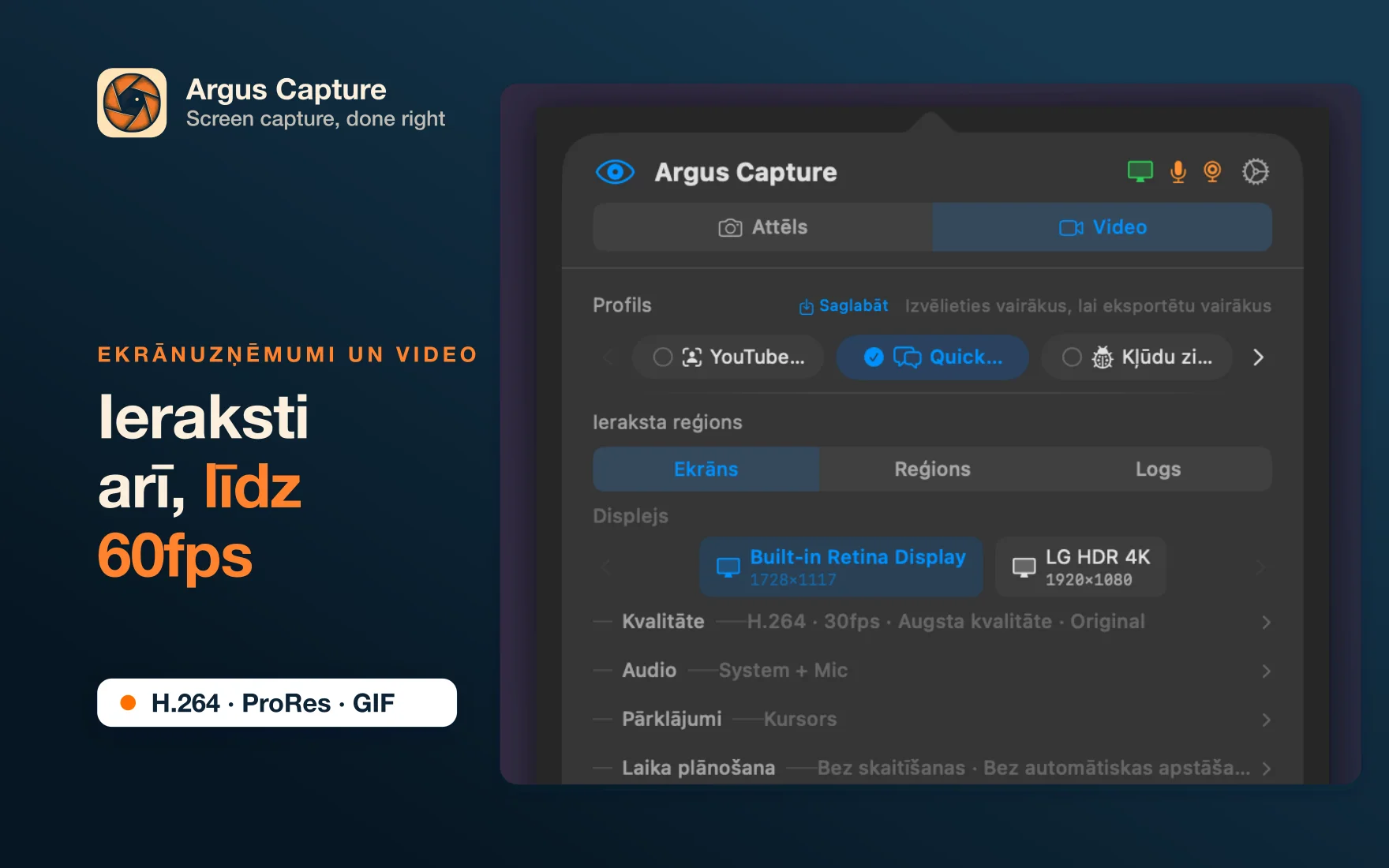Viewport: 1389px width, 868px height.
Task: Switch to the Attēls tab
Action: coord(762,227)
